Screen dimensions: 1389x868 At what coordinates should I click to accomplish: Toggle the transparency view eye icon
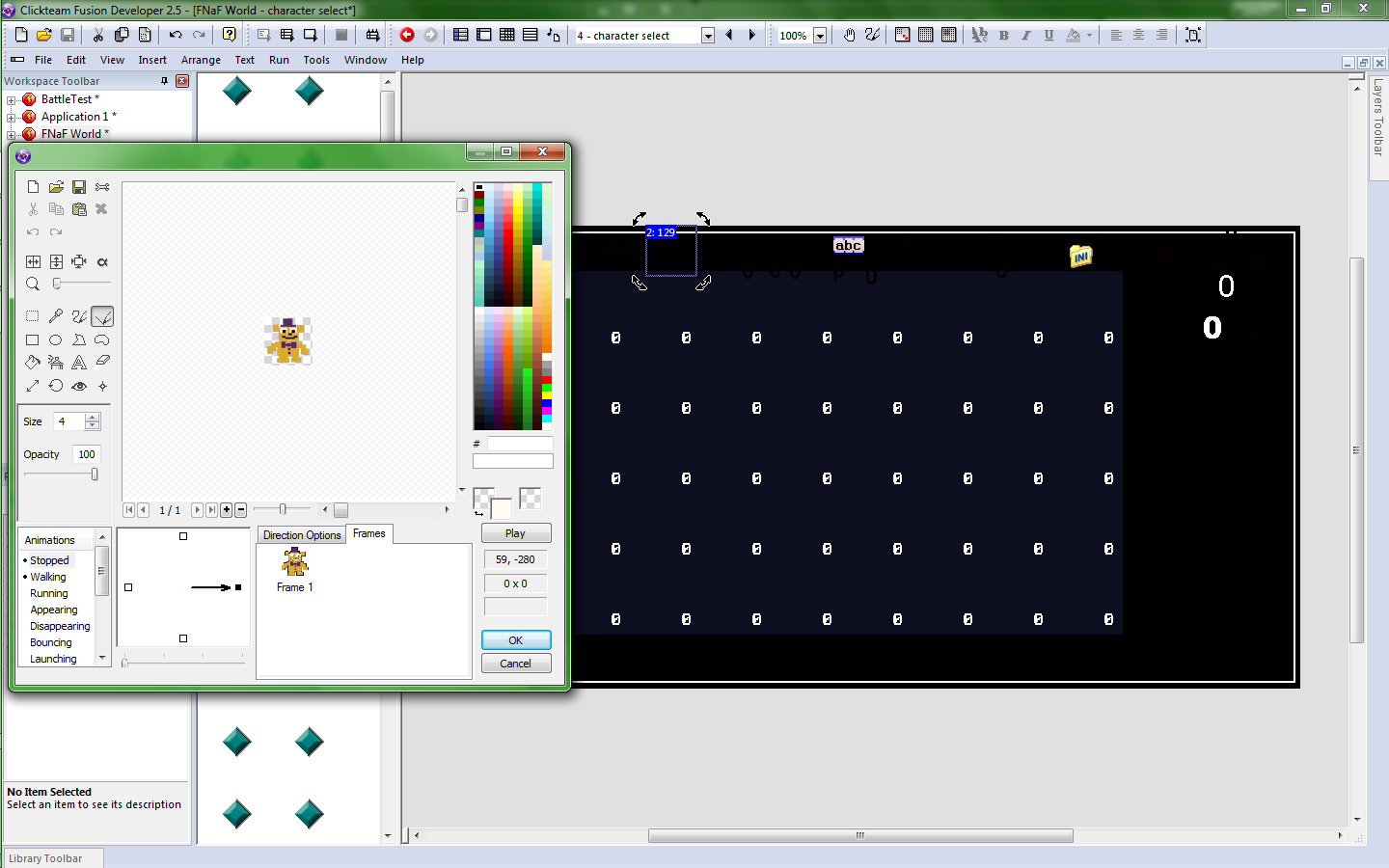(x=79, y=386)
